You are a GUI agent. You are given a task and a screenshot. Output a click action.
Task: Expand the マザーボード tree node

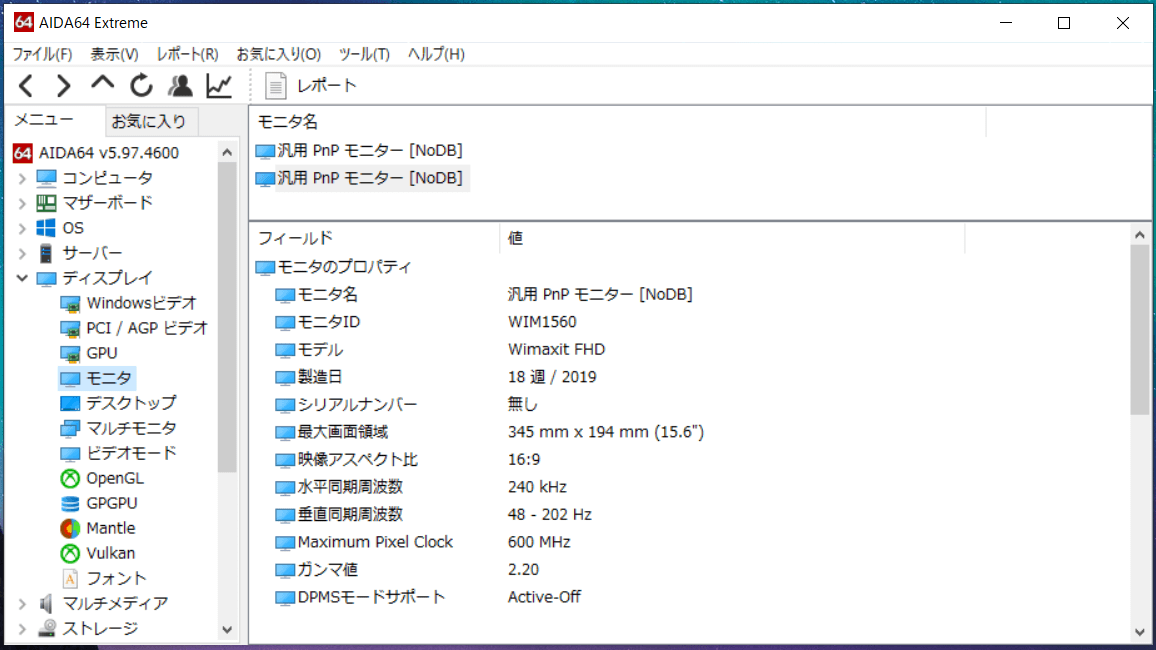coord(22,203)
